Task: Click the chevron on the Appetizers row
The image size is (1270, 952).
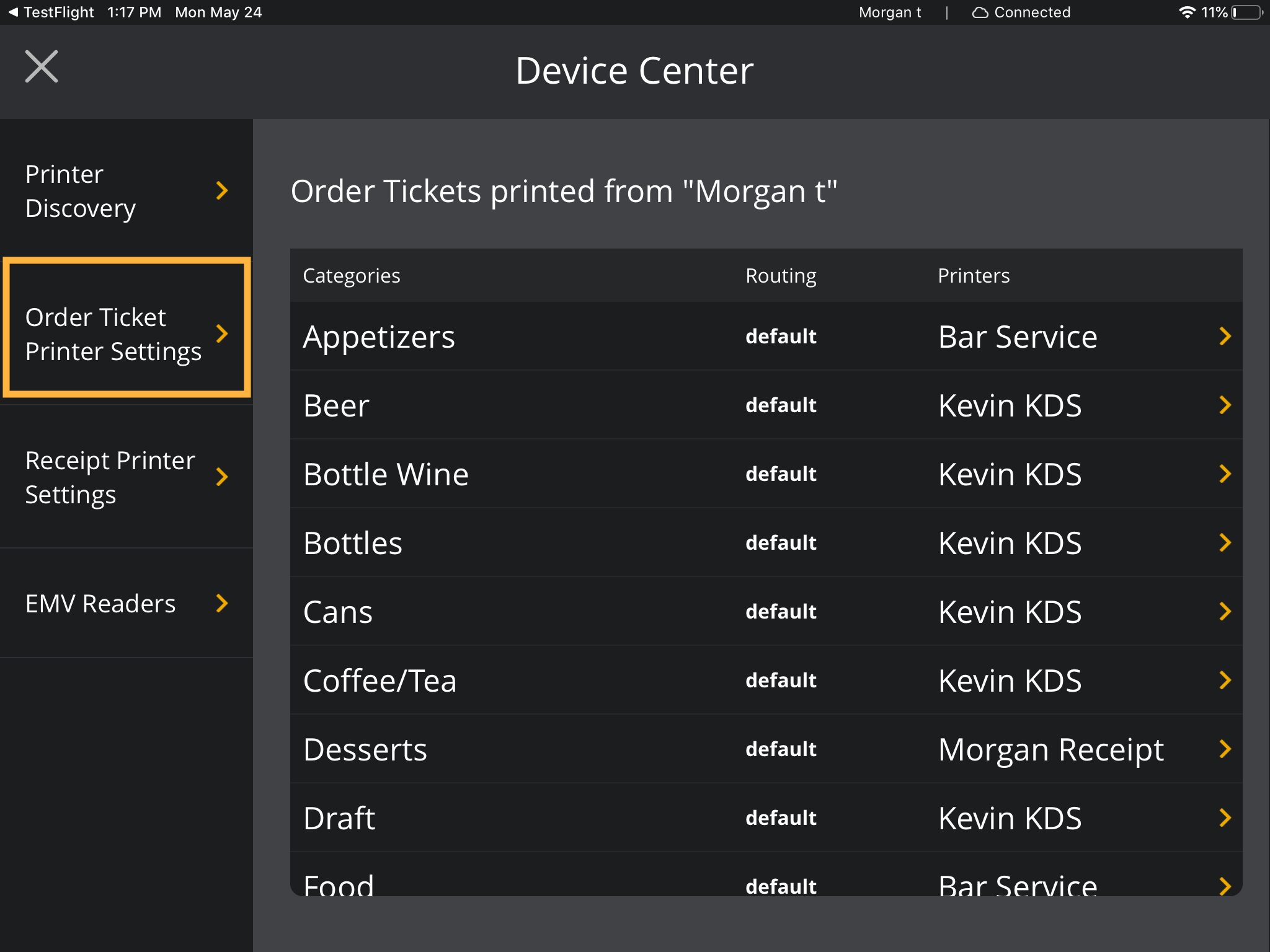Action: [1225, 336]
